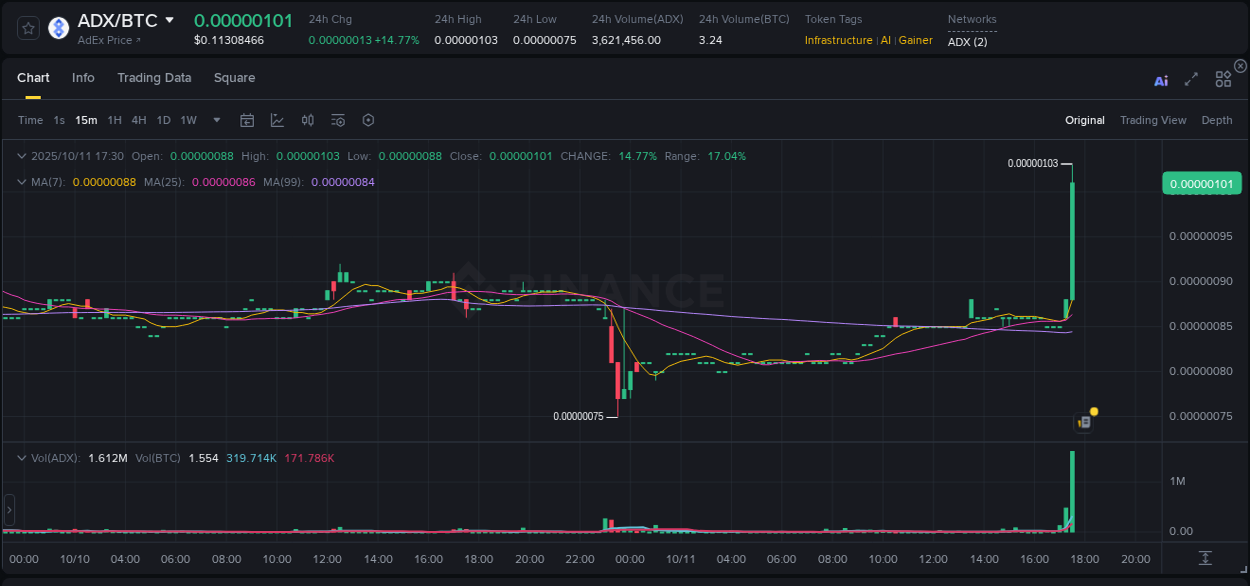Expand chart to fullscreen with arrows icon
This screenshot has height=586, width=1250.
point(1191,80)
